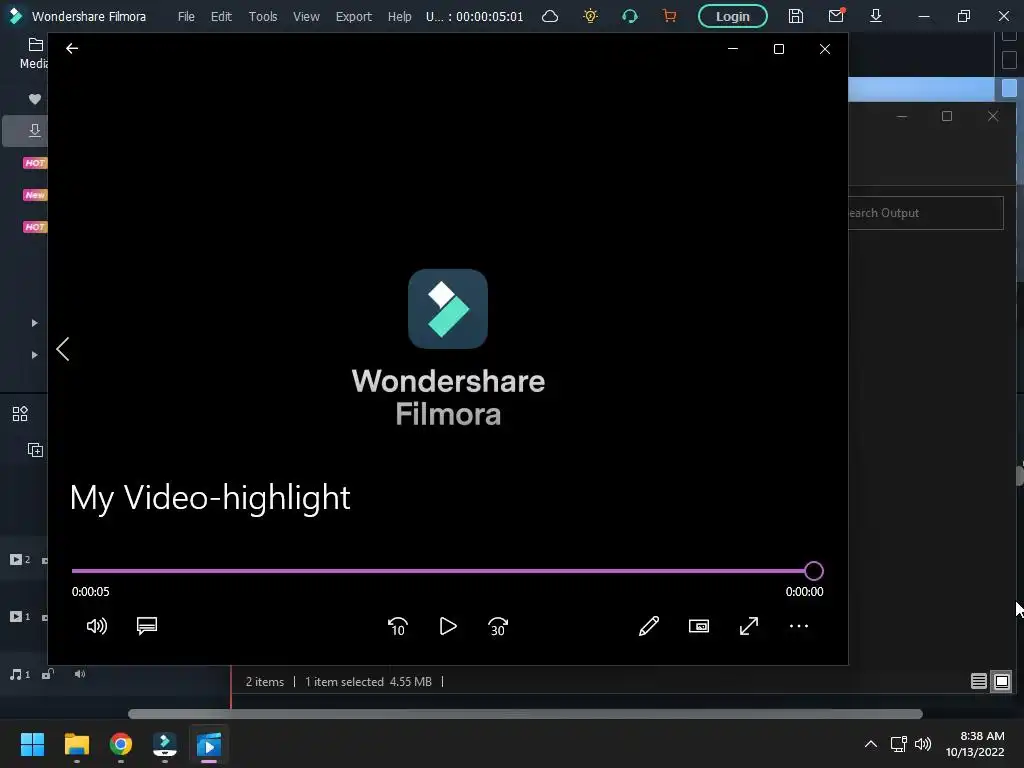Open the shopping cart icon
Image resolution: width=1024 pixels, height=768 pixels.
pyautogui.click(x=669, y=16)
